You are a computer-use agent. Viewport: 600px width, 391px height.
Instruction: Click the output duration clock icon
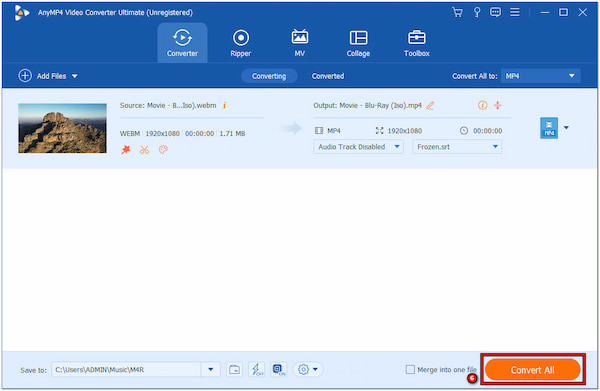pos(464,131)
